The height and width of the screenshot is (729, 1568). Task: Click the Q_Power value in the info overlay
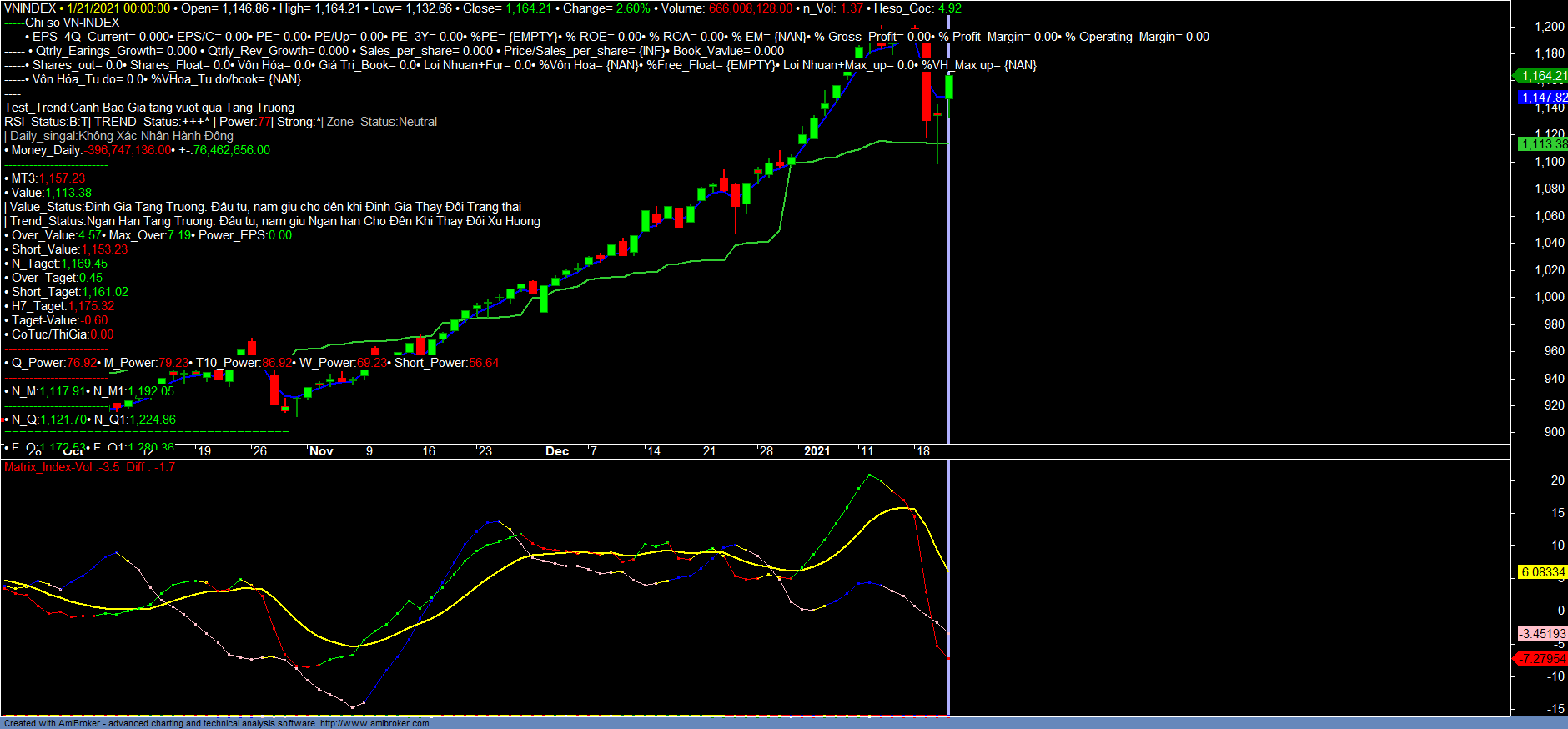(x=81, y=363)
